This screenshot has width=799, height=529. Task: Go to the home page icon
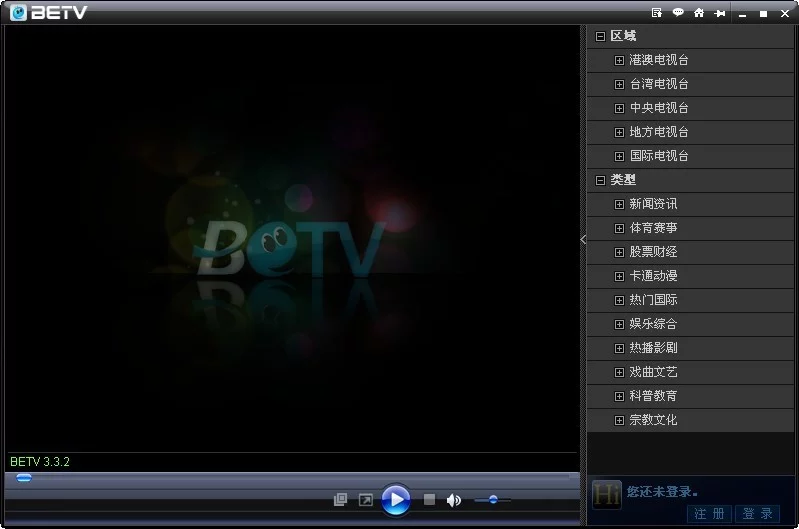pyautogui.click(x=699, y=13)
